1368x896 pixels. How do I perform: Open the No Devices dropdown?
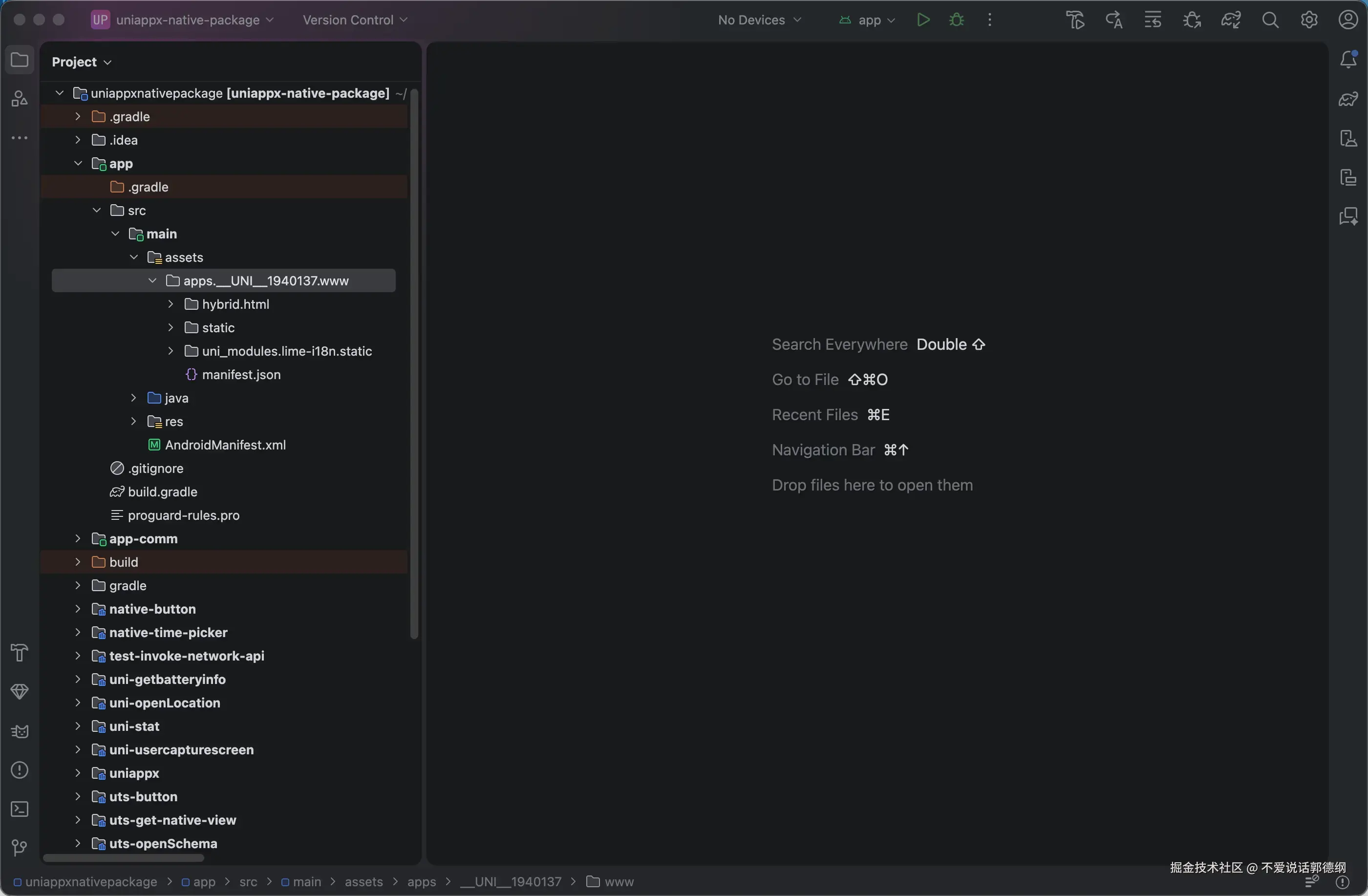coord(759,20)
